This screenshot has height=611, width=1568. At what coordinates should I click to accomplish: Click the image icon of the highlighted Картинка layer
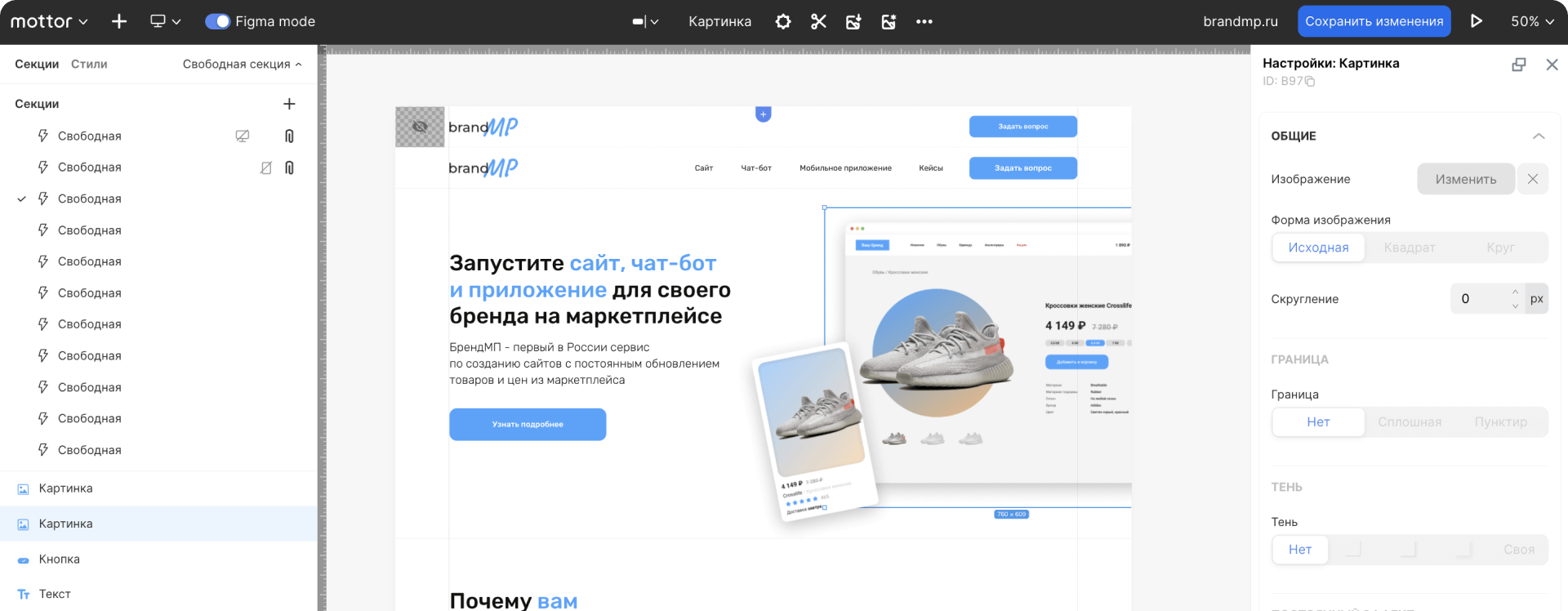(23, 524)
